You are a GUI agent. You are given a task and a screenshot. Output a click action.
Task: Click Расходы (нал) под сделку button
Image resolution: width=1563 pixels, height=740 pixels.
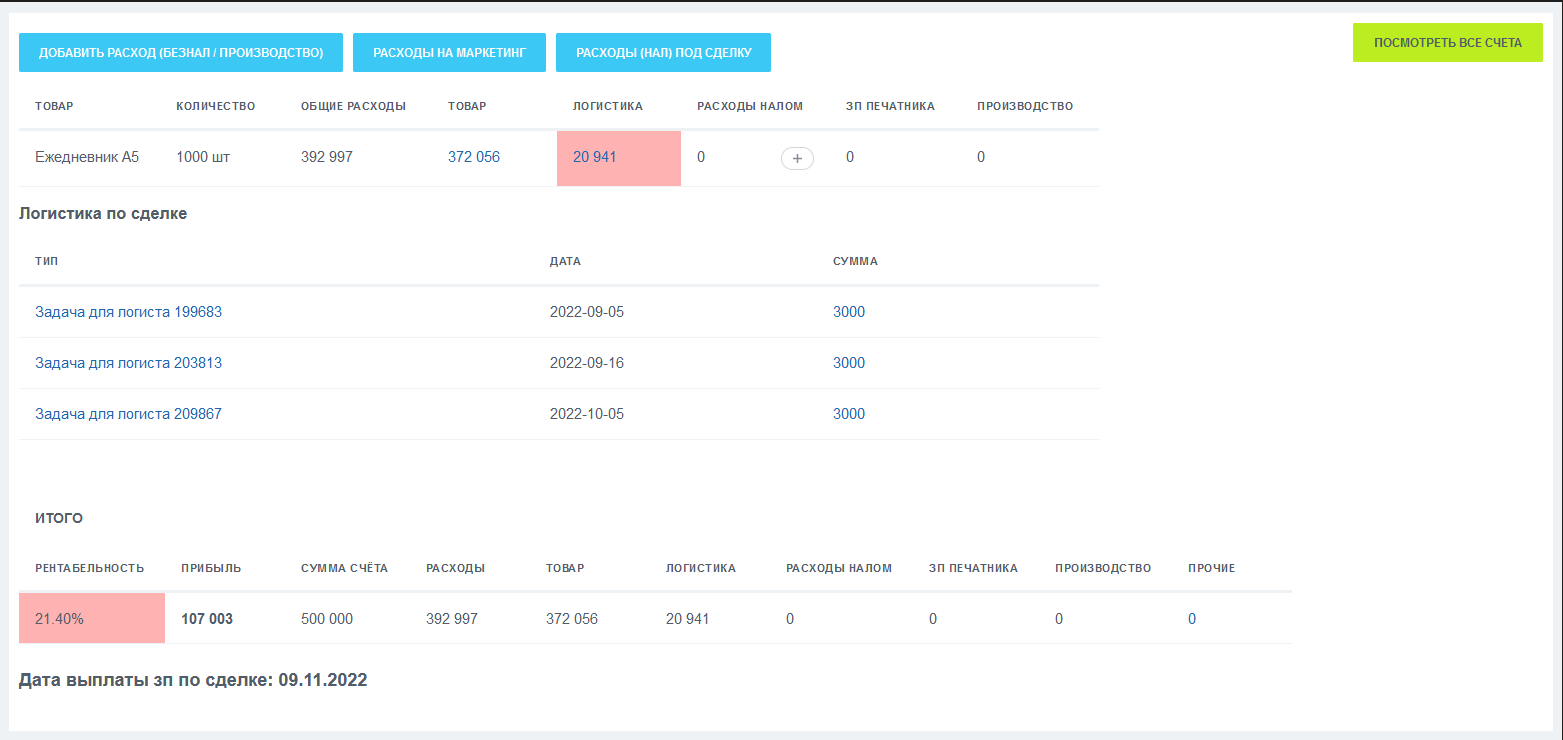663,53
